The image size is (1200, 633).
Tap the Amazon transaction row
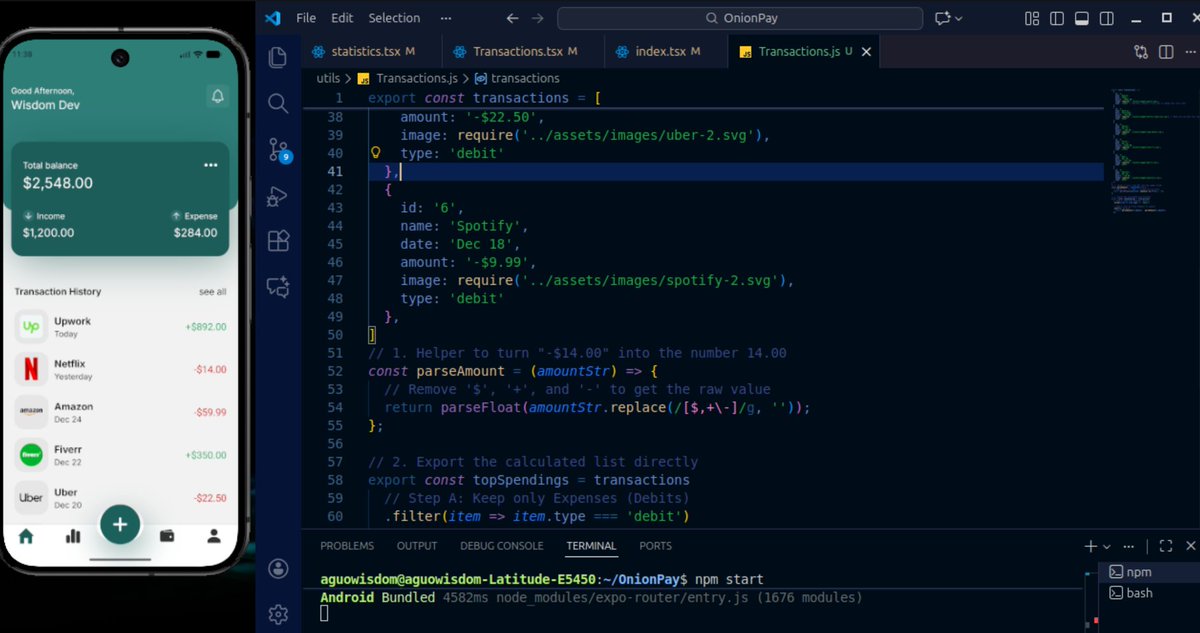pyautogui.click(x=120, y=412)
